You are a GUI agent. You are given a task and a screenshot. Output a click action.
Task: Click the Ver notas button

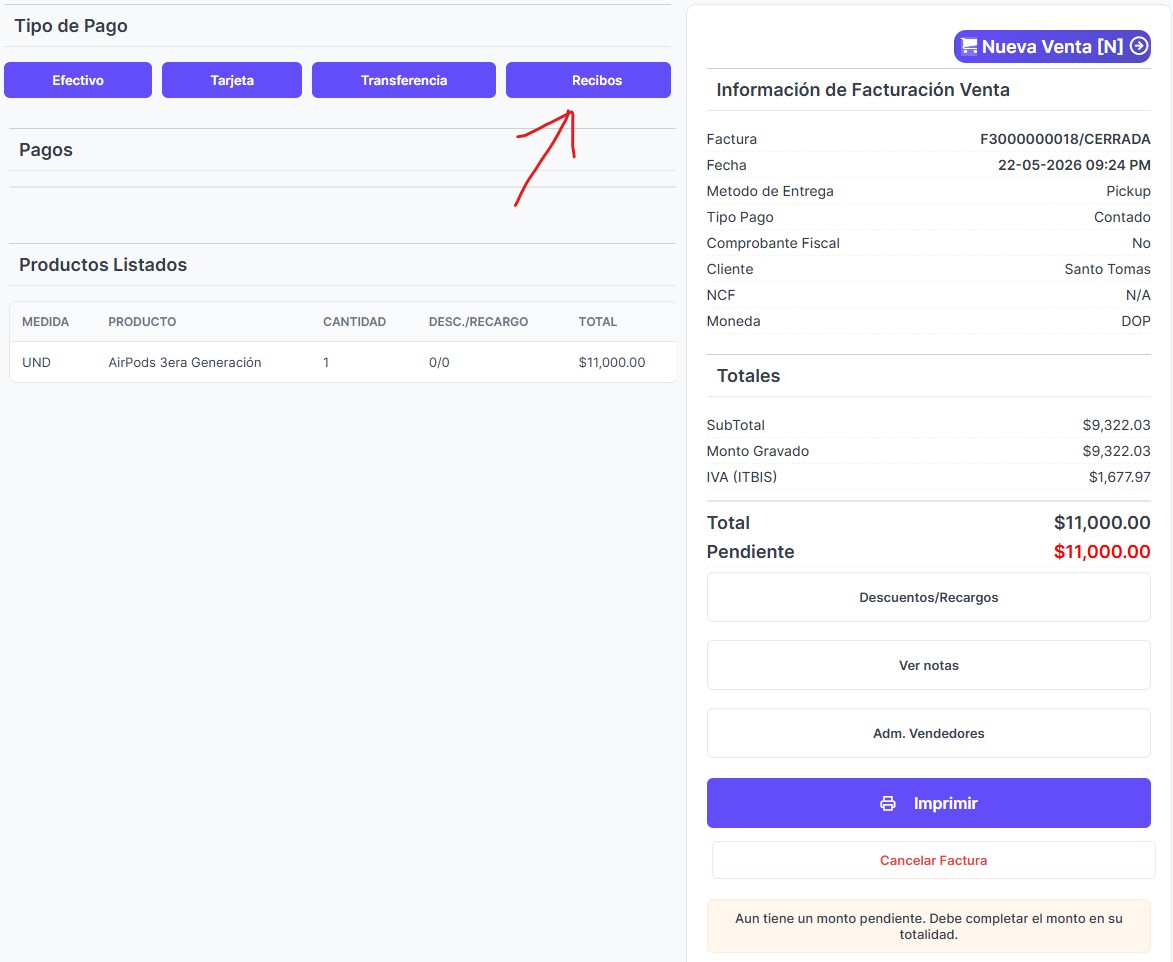pyautogui.click(x=928, y=665)
